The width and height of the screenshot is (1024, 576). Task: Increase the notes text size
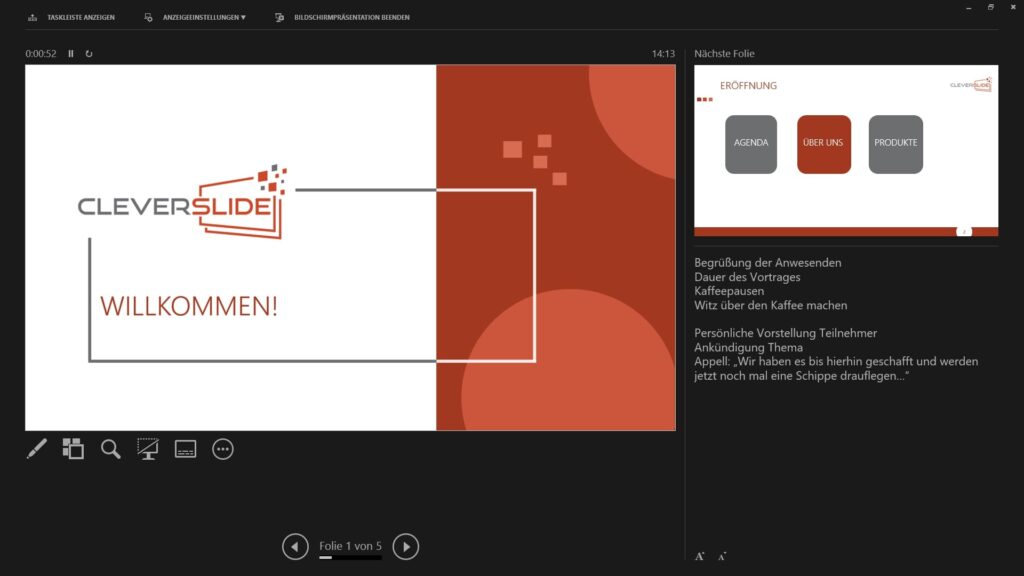(700, 556)
